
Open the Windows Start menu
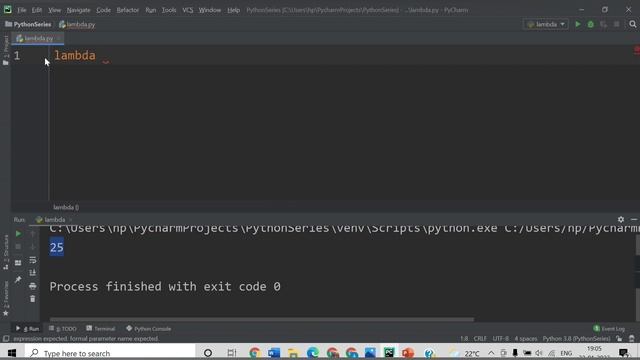pos(11,353)
